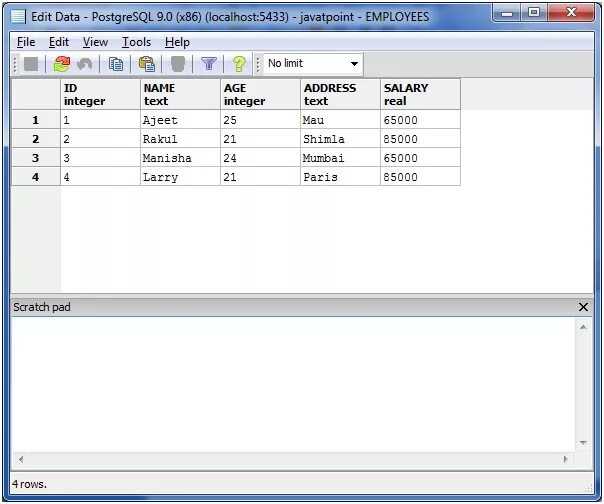Click ID cell in Rakul's row
The width and height of the screenshot is (604, 504).
point(101,139)
